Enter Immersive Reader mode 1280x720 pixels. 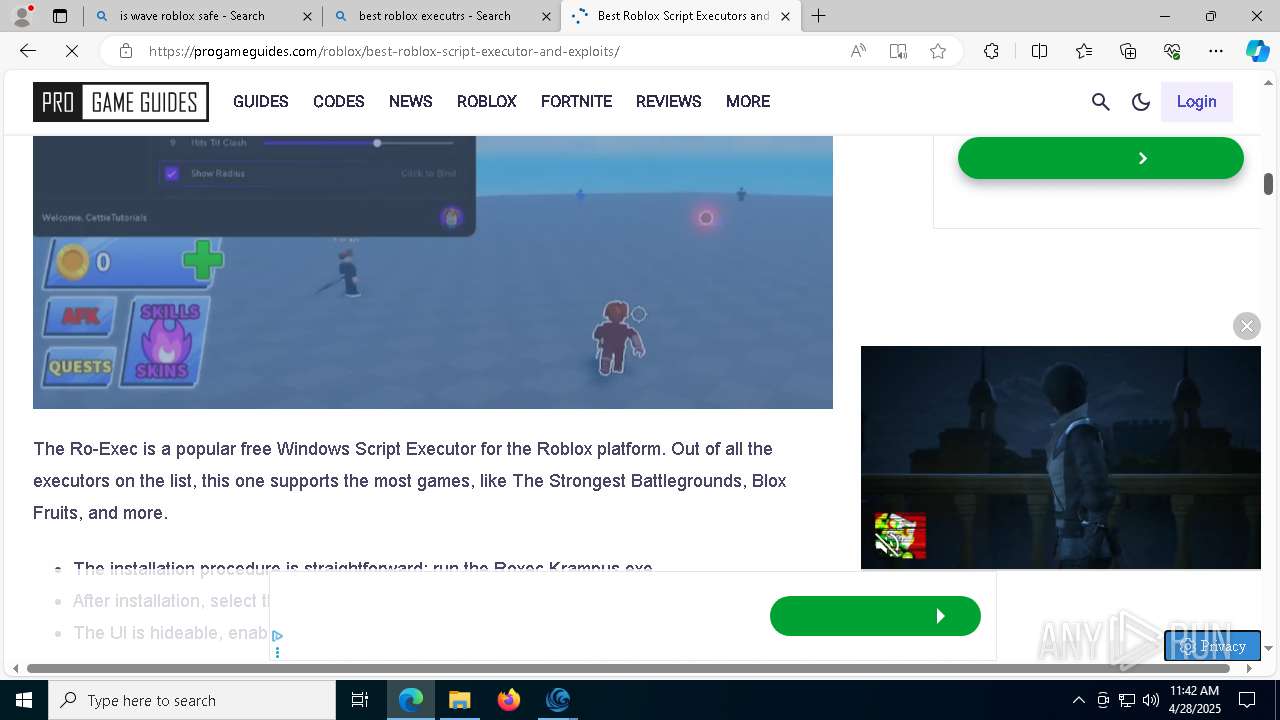point(898,51)
